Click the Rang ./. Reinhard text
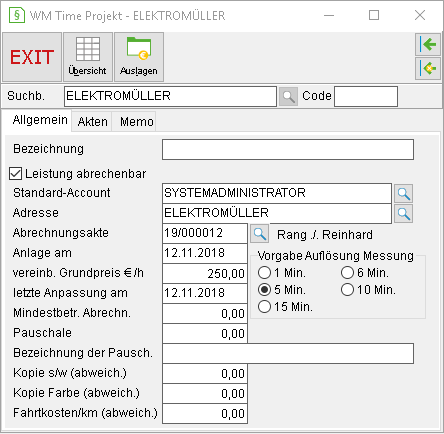 click(325, 235)
